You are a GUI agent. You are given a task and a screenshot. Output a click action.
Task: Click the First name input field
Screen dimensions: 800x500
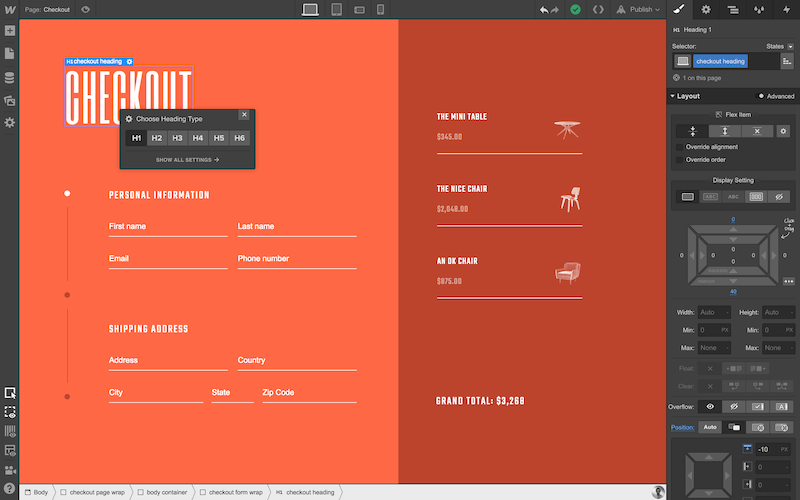coord(168,227)
